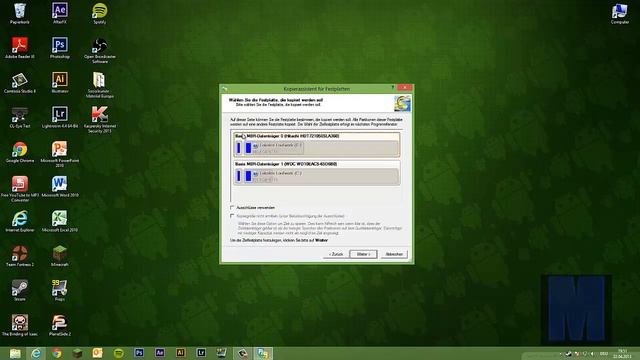The width and height of the screenshot is (640, 360).
Task: Open File Explorer from the taskbar
Action: pyautogui.click(x=15, y=353)
